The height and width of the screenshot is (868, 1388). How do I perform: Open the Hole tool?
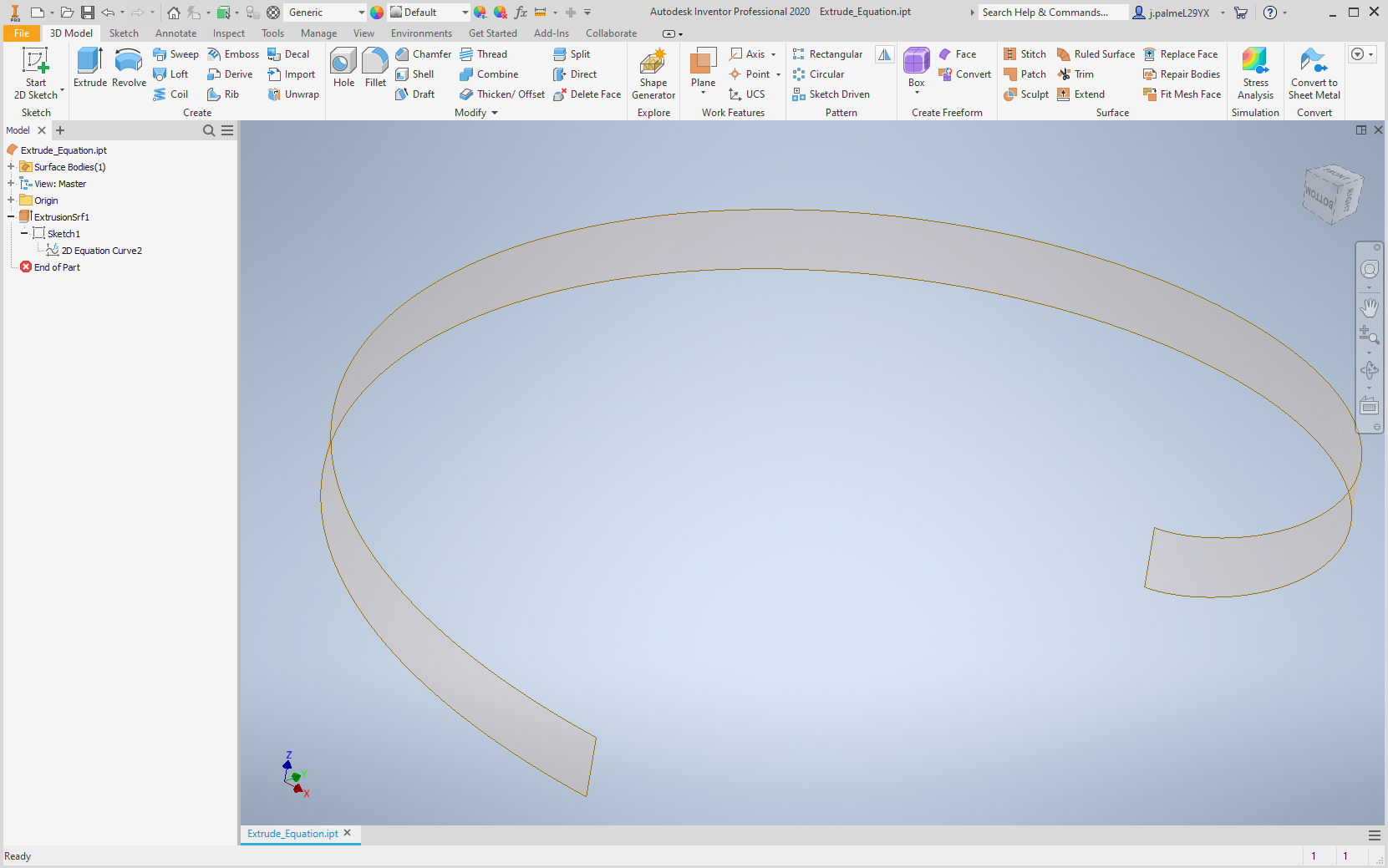point(343,68)
